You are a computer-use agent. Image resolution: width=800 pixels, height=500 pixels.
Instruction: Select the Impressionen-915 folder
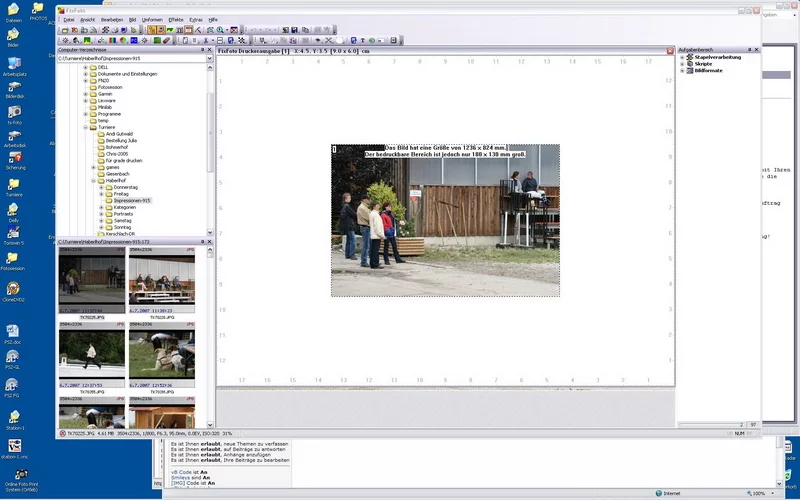[132, 201]
